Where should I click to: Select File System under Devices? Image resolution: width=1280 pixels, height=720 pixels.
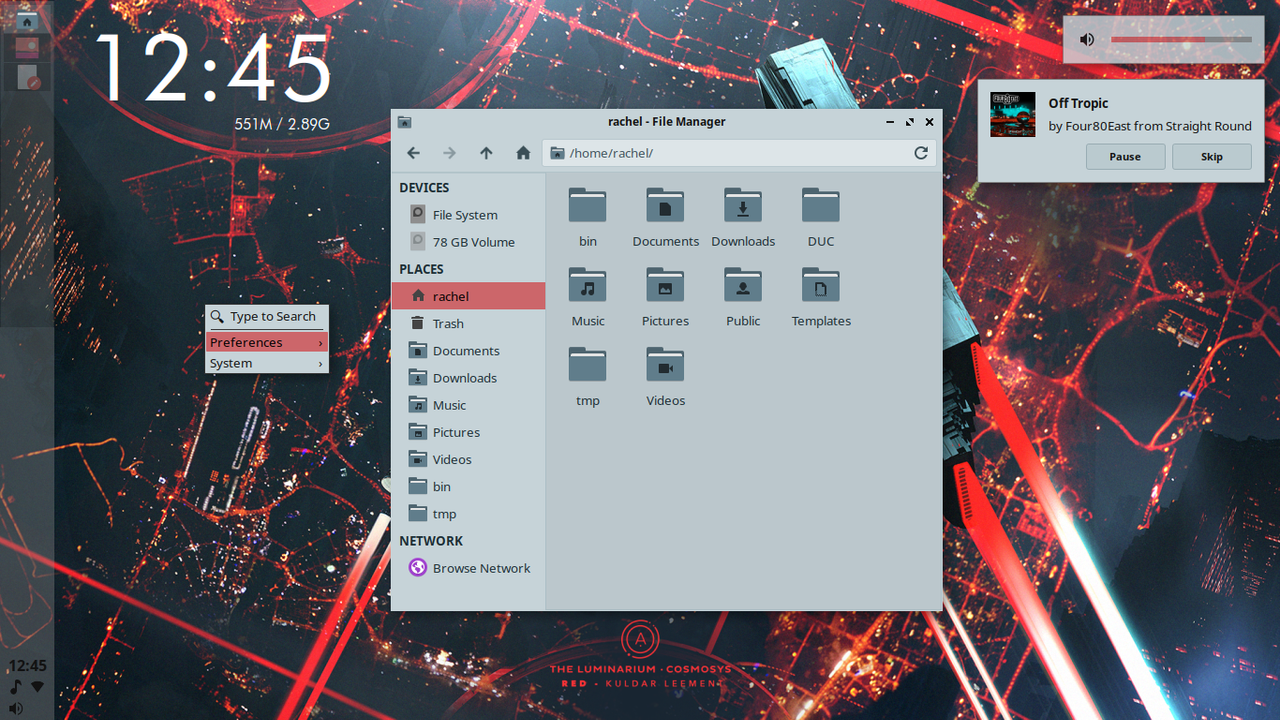click(x=468, y=215)
